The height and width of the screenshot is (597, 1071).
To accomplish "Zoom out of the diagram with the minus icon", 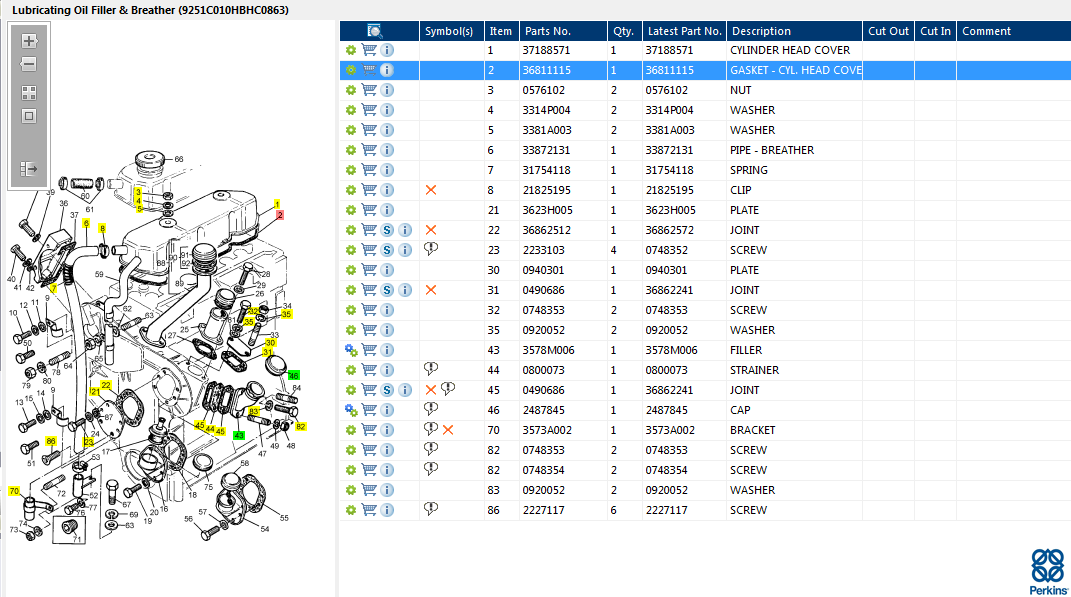I will (29, 64).
